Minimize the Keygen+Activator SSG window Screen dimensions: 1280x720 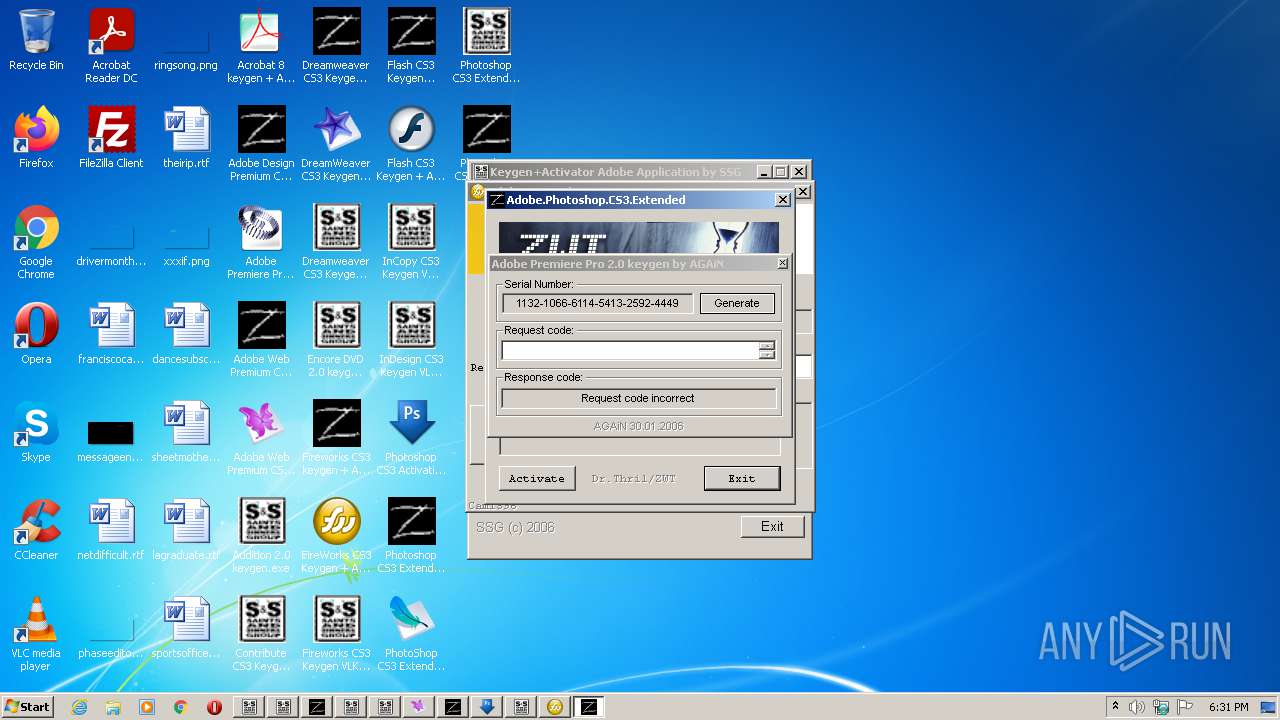tap(764, 172)
